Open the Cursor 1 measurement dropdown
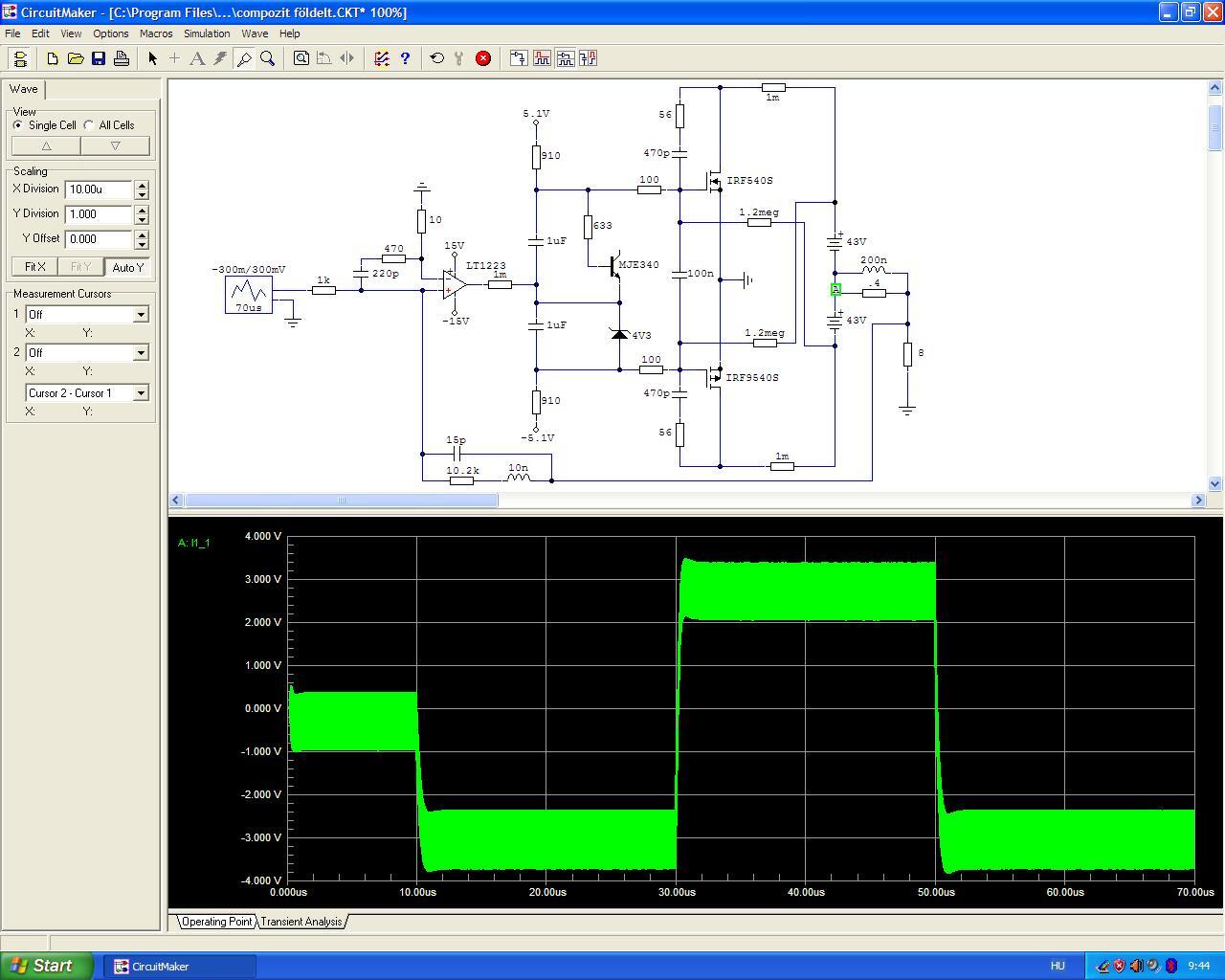 coord(141,314)
